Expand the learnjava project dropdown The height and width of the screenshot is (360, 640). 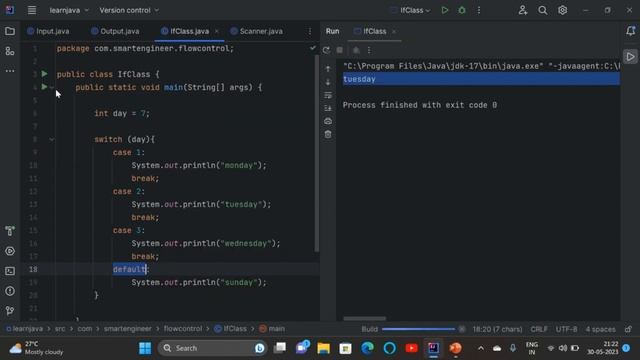[x=69, y=10]
